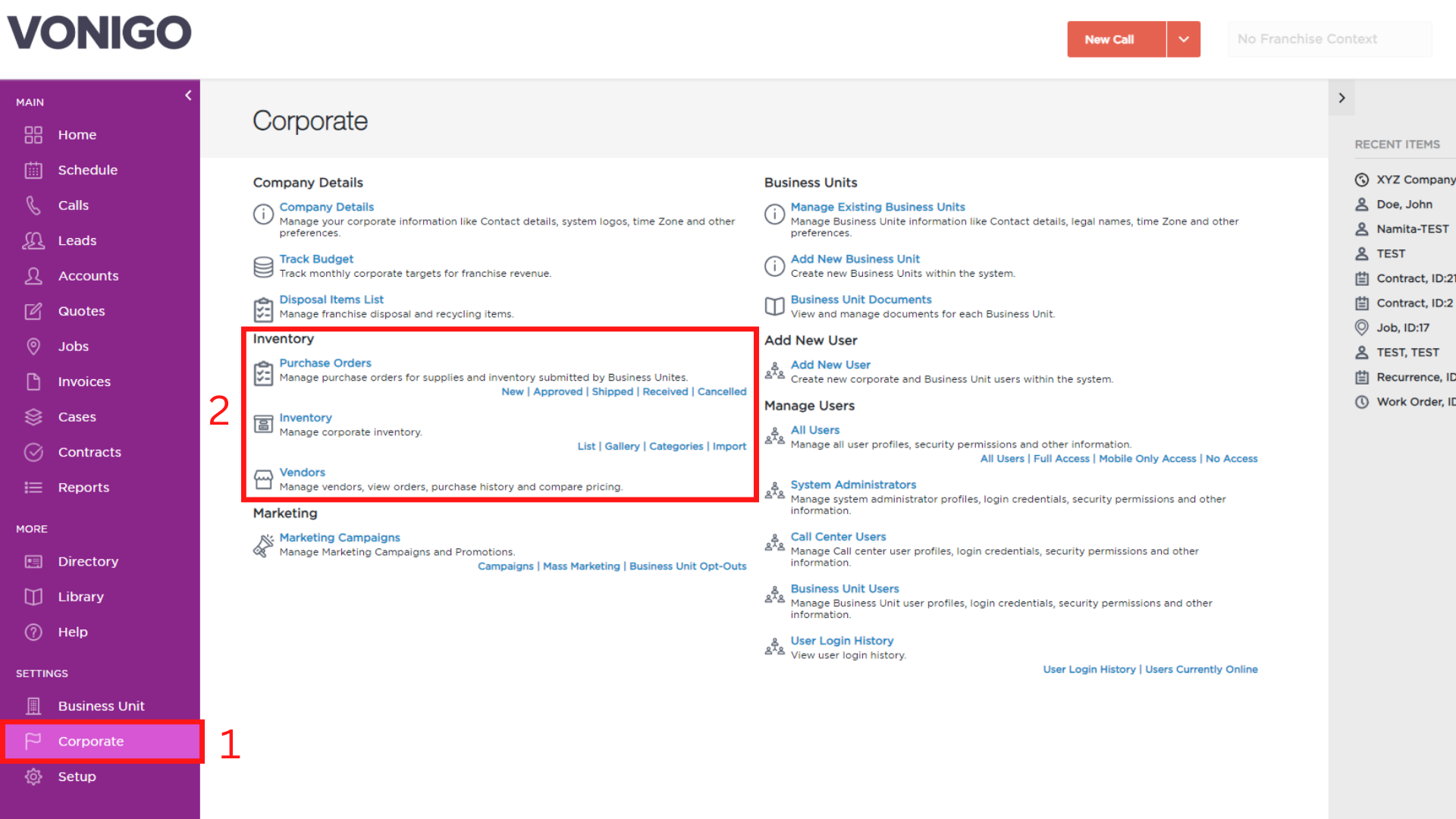This screenshot has height=819, width=1456.
Task: Click the Home grid icon in sidebar
Action: 33,135
